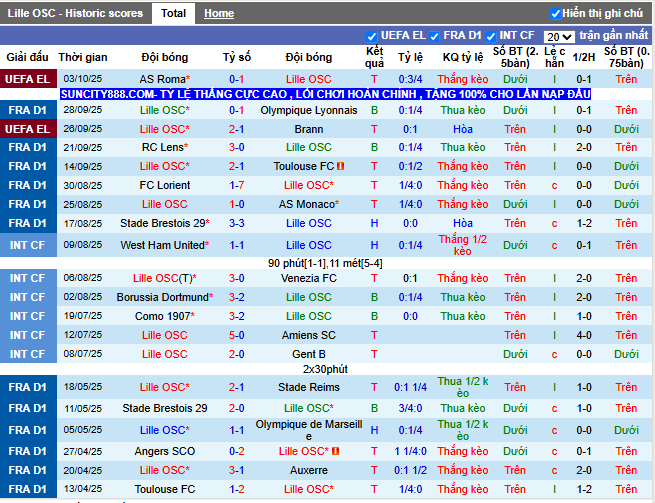Image resolution: width=655 pixels, height=503 pixels.
Task: Click red card icon next to Angers Lille OSC
Action: coord(335,451)
